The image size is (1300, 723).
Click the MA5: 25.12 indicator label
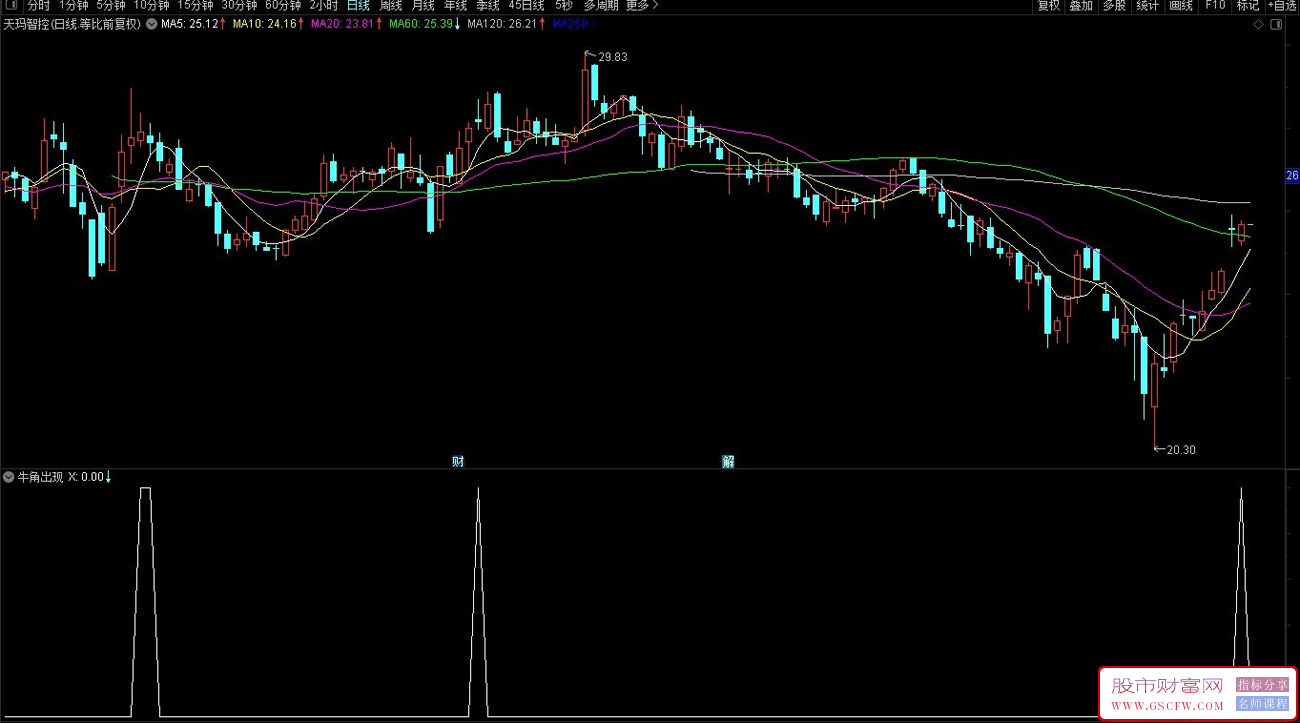192,24
